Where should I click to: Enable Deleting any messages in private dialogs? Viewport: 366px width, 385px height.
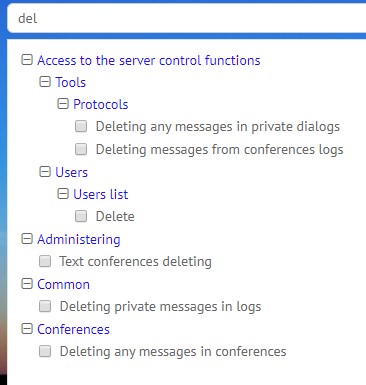tap(81, 126)
